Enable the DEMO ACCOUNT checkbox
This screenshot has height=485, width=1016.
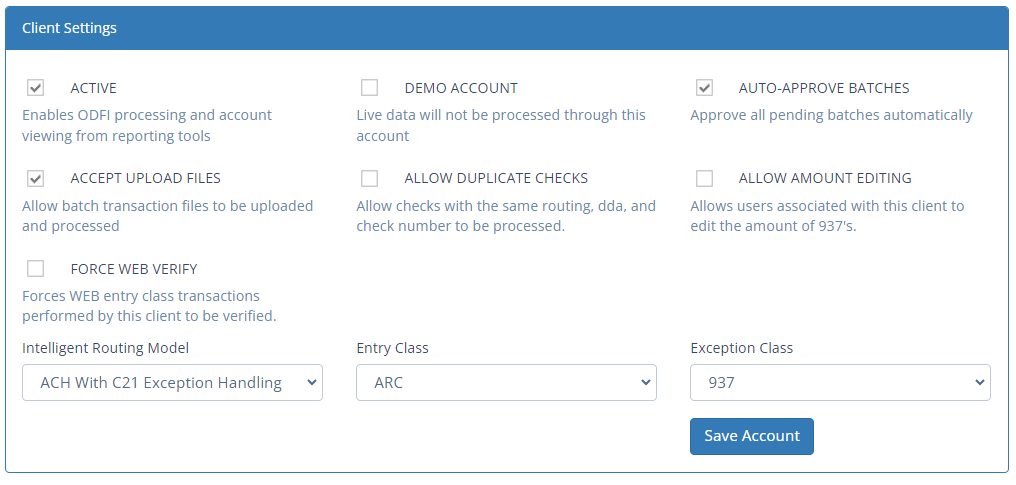[370, 88]
